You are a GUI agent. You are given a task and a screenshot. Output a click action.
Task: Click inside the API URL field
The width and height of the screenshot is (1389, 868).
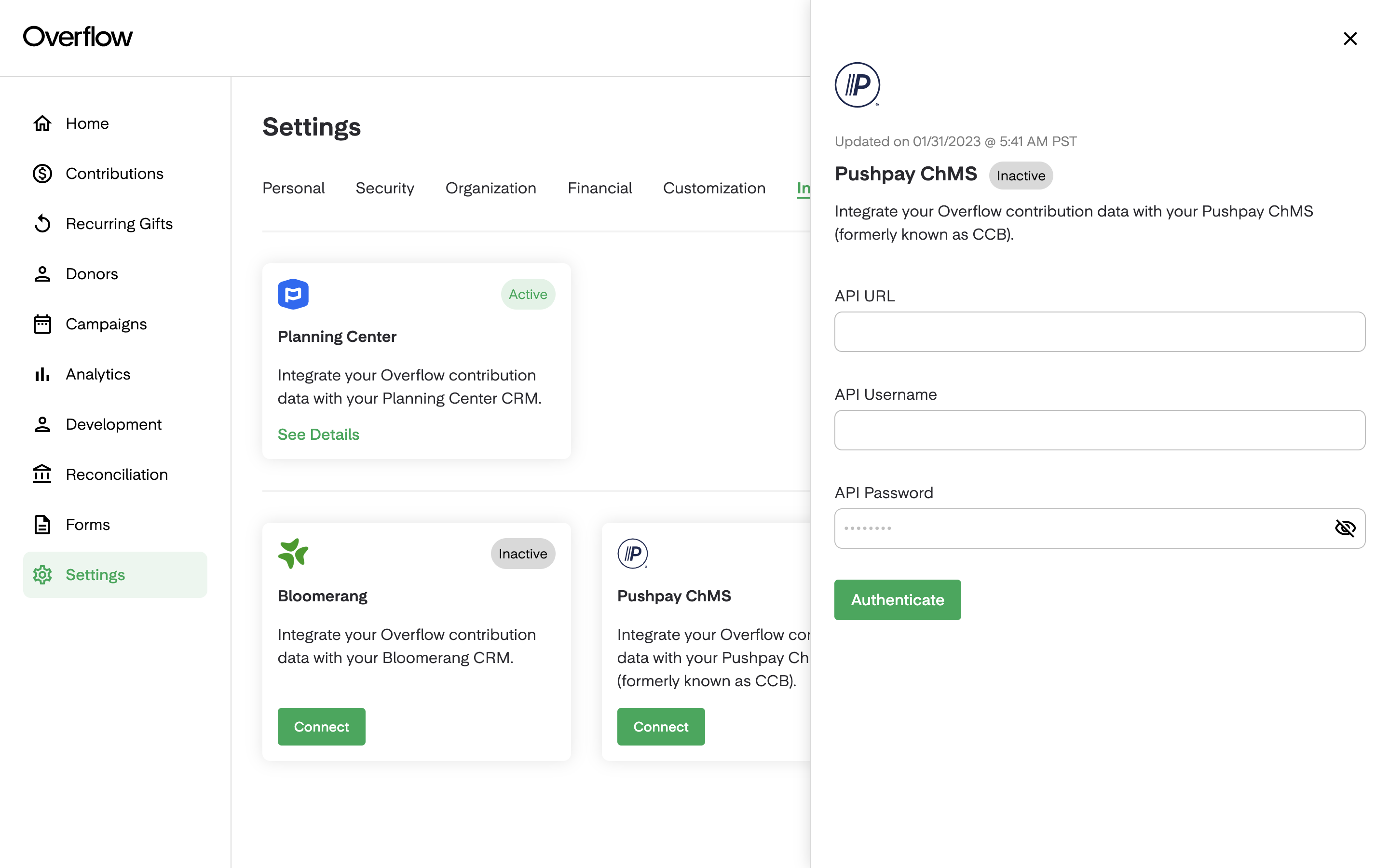(x=1099, y=332)
